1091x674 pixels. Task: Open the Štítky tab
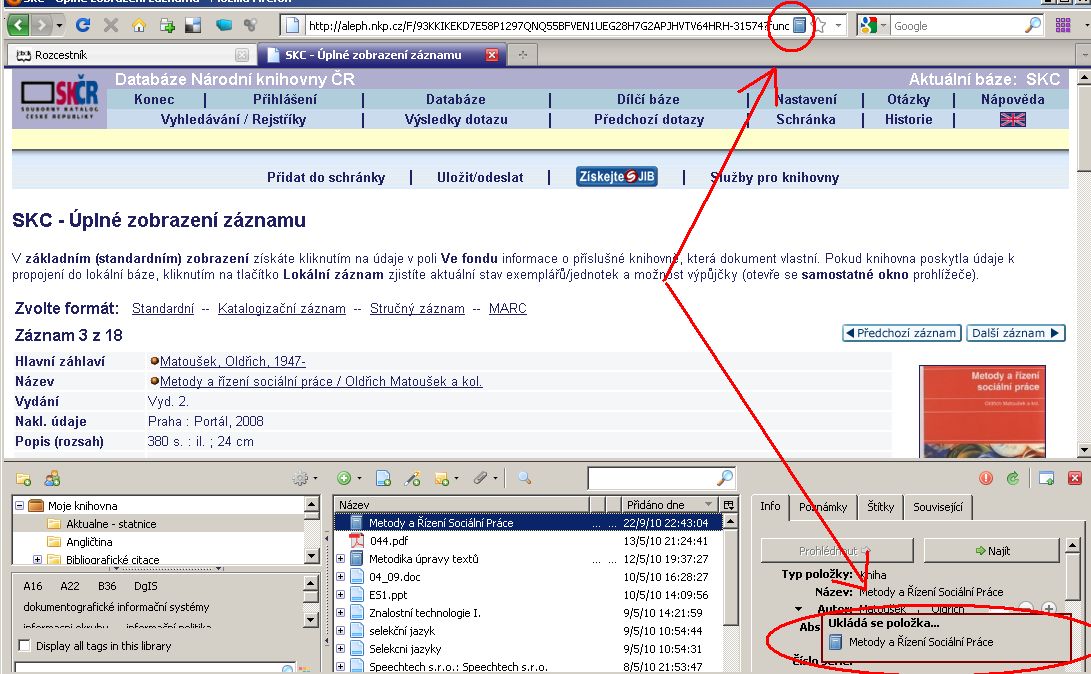tap(880, 507)
